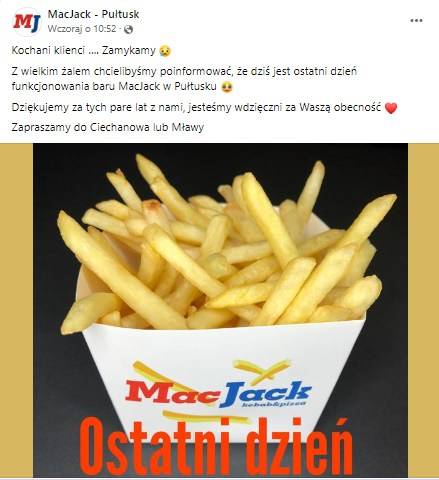Screen dimensions: 439x480
Task: Open the post timestamp Wczoraj o 10:52
Action: click(x=82, y=29)
